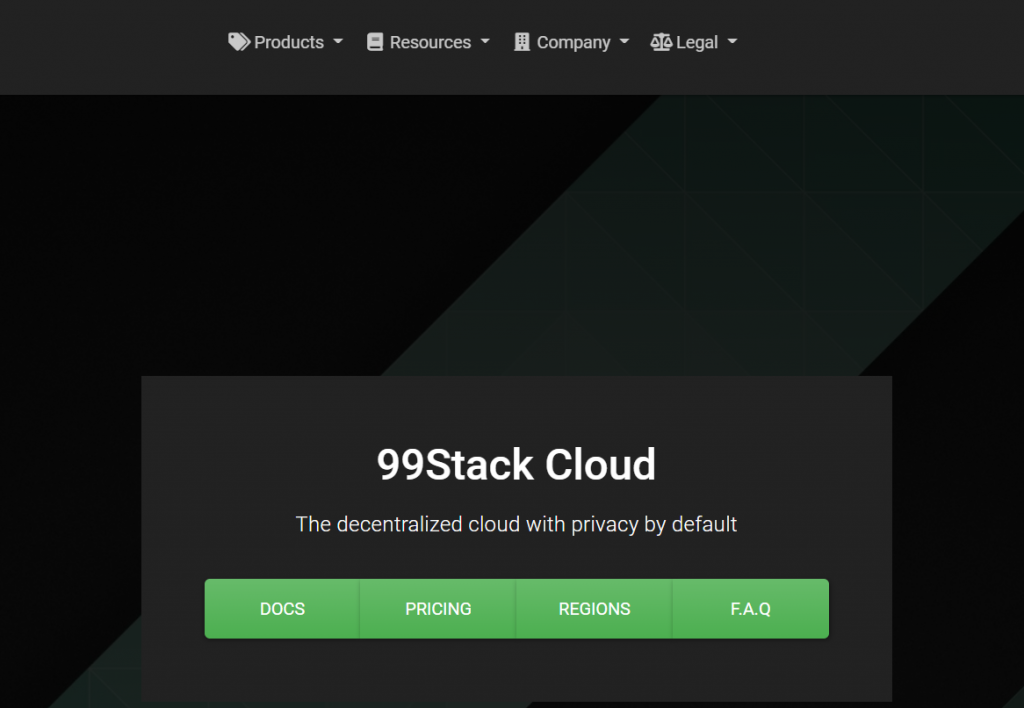Expand the Resources dropdown caret
Image resolution: width=1024 pixels, height=708 pixels.
click(485, 41)
